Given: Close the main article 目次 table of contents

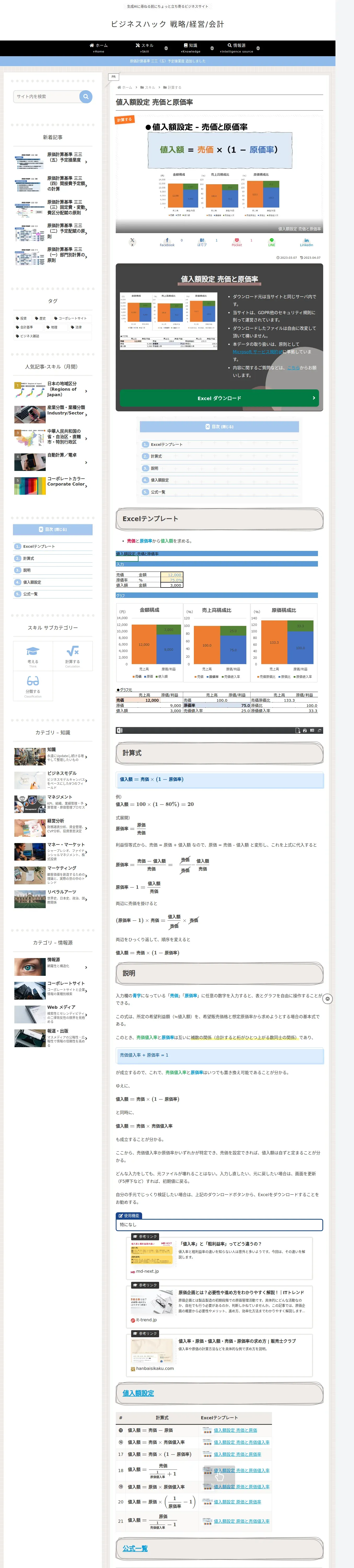Looking at the screenshot, I should pyautogui.click(x=219, y=427).
